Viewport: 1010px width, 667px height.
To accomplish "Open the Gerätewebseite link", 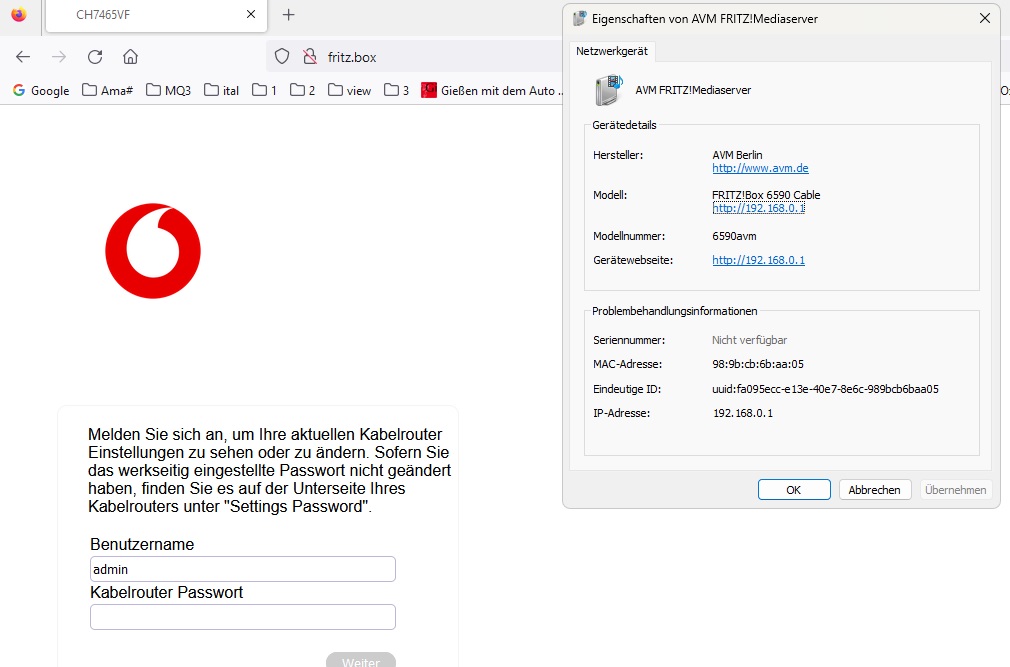I will click(x=758, y=260).
